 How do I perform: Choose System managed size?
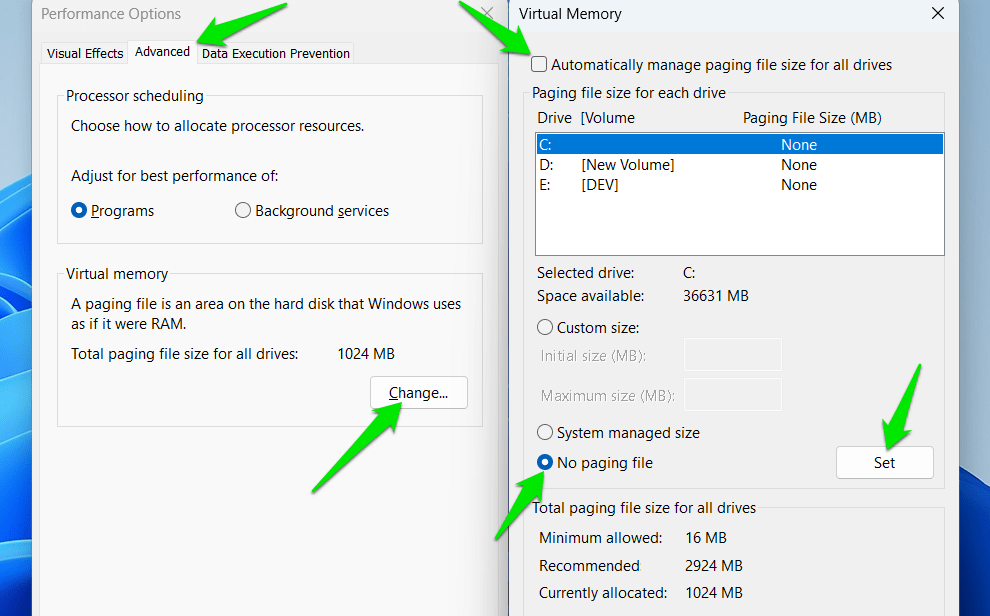pyautogui.click(x=546, y=432)
